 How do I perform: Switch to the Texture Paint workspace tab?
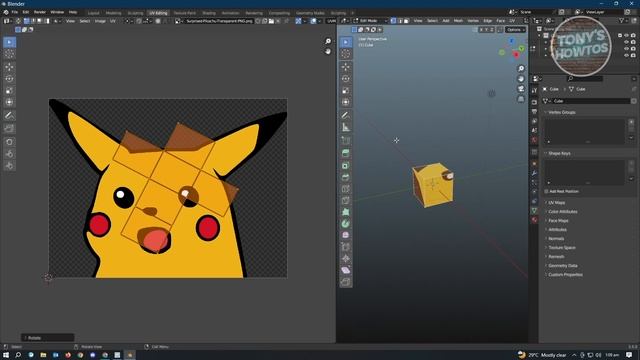point(184,13)
